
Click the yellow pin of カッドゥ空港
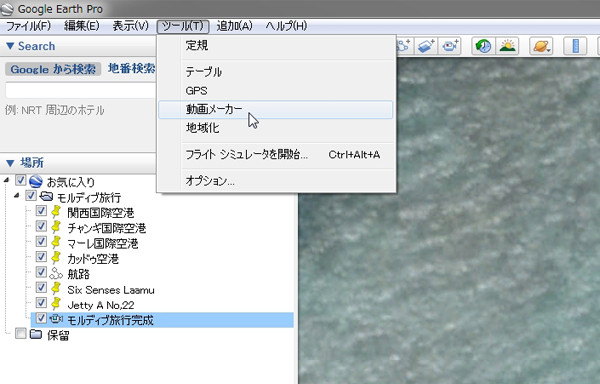tap(56, 257)
